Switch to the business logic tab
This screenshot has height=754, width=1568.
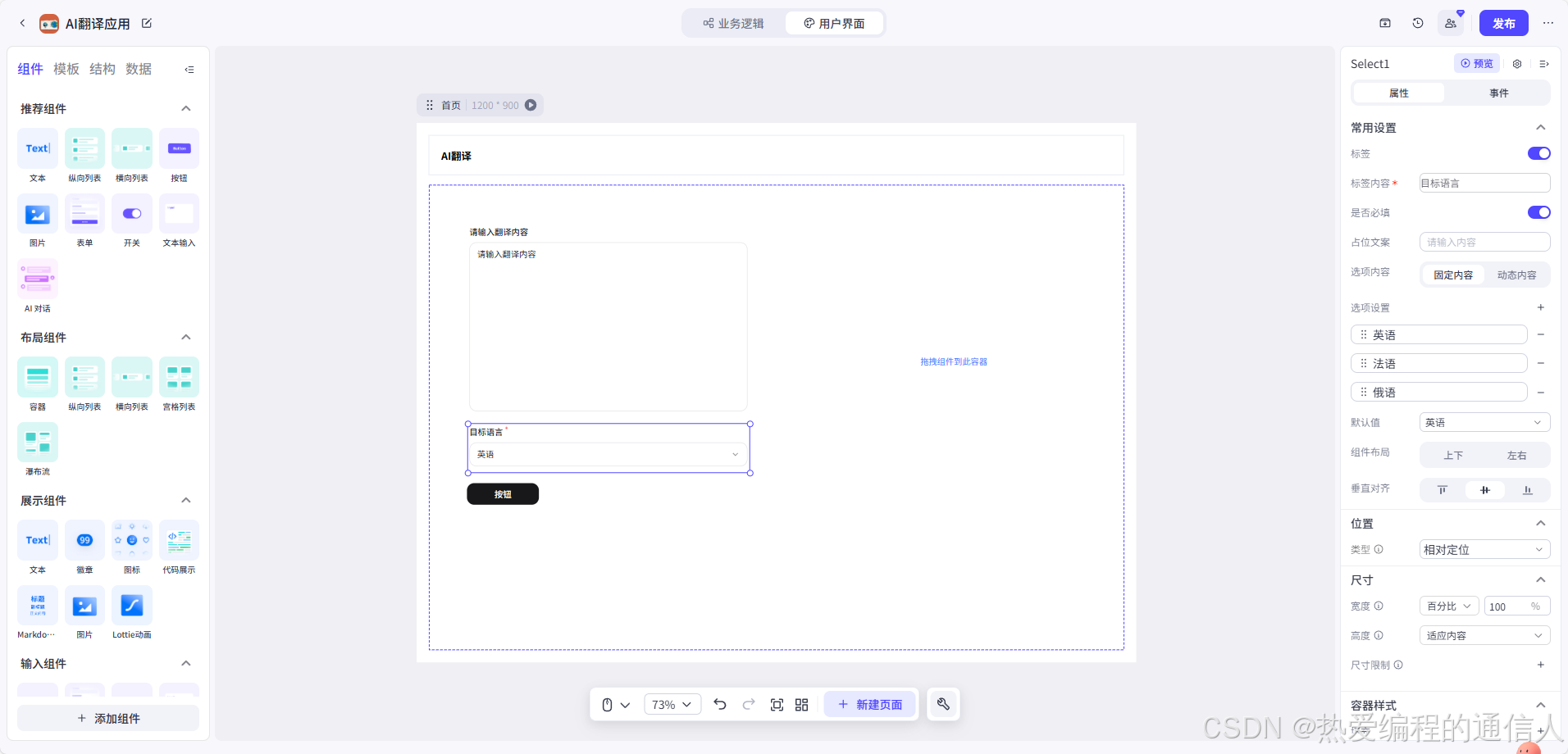point(733,23)
